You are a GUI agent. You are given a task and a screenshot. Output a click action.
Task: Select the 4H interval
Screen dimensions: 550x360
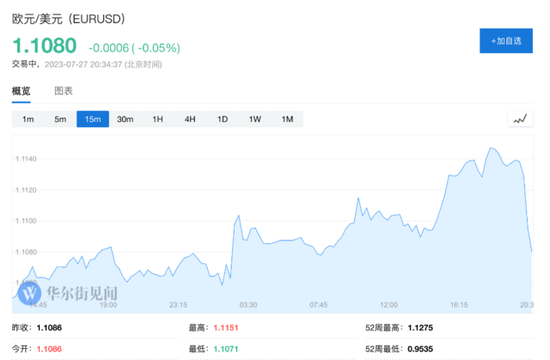click(190, 119)
